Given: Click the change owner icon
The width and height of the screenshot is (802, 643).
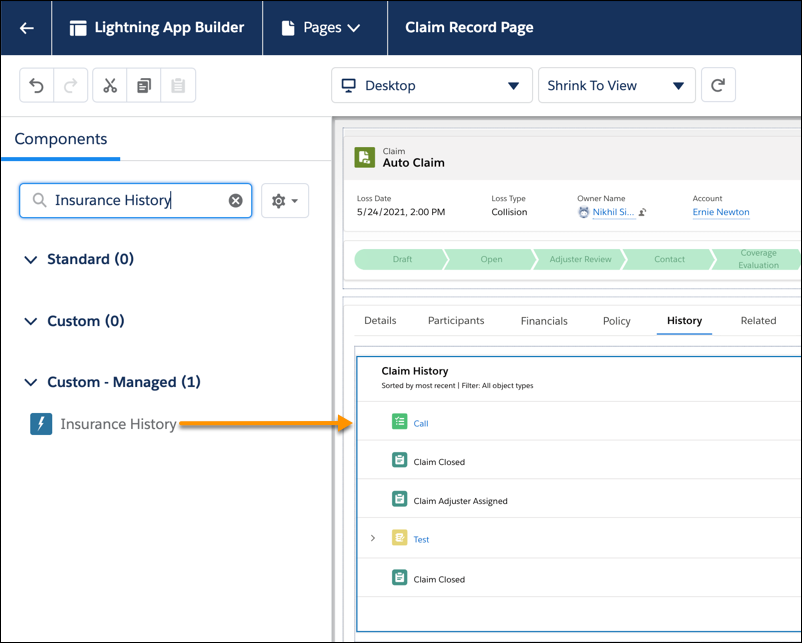Looking at the screenshot, I should click(642, 212).
